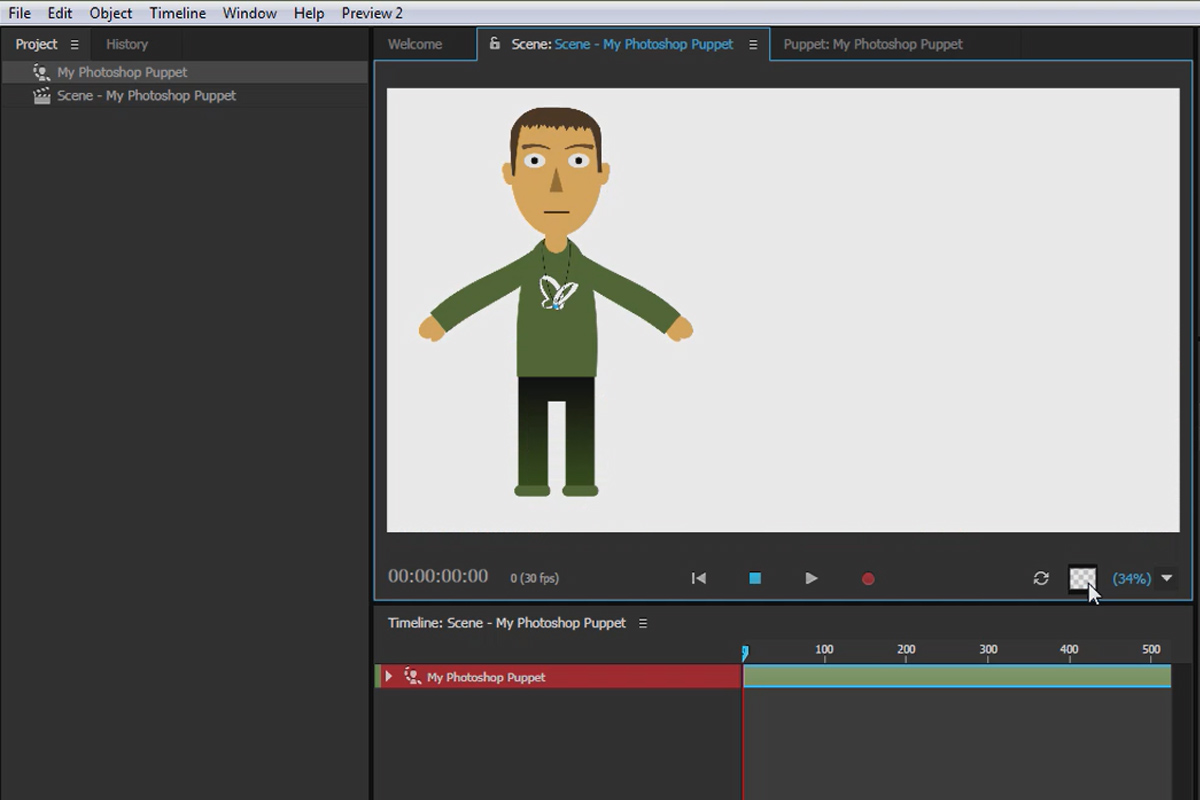Click the blue playhead marker on the ruler
The width and height of the screenshot is (1200, 800).
tap(745, 652)
